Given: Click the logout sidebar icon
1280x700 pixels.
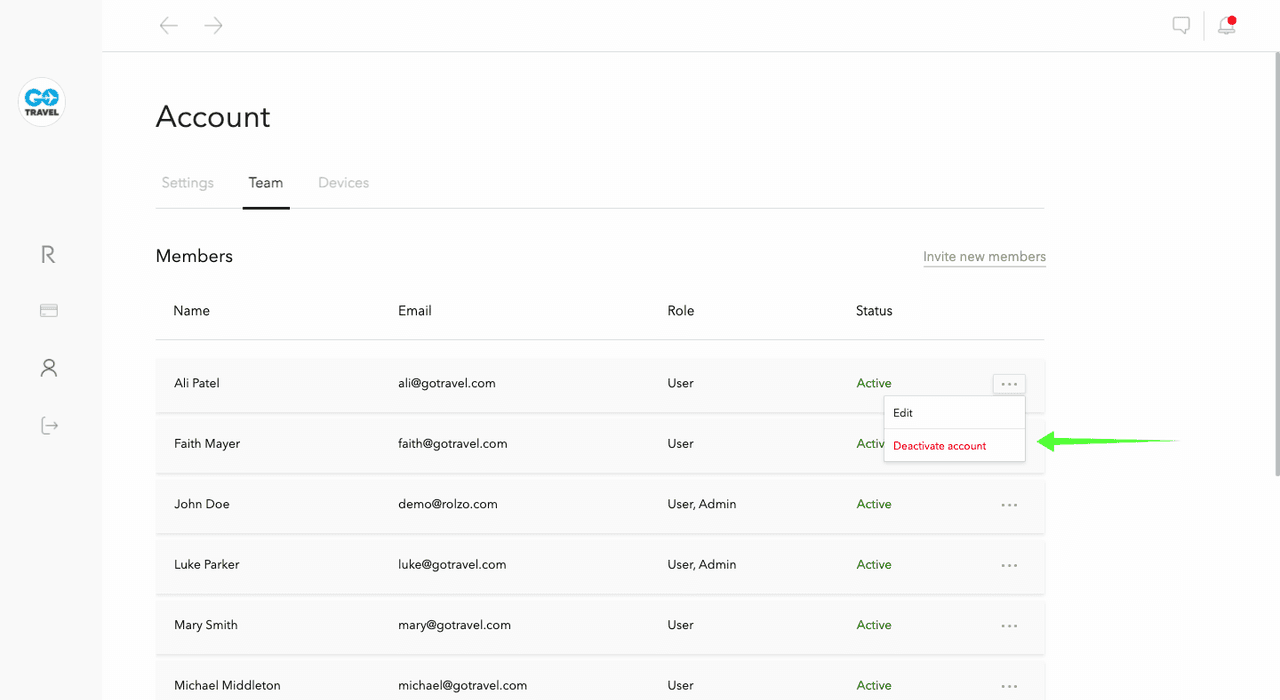Looking at the screenshot, I should 48,426.
